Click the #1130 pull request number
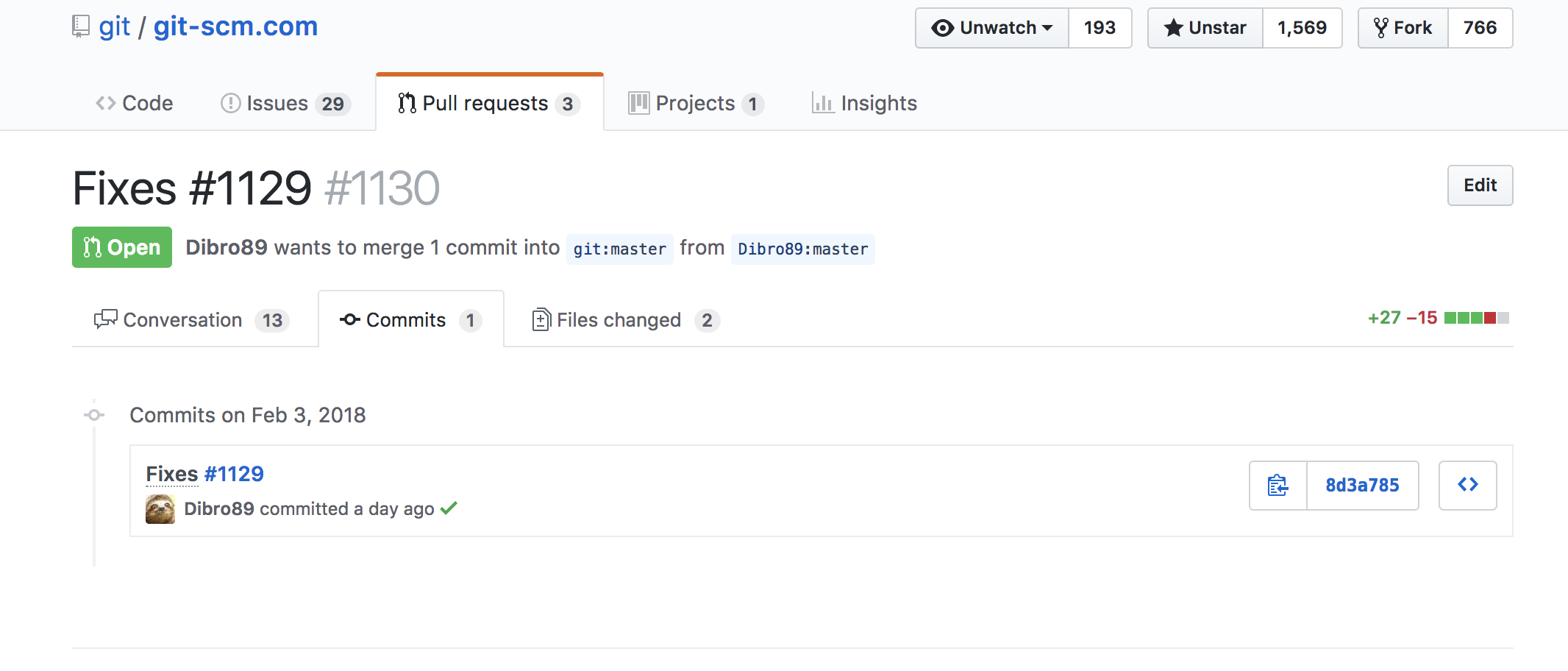 [382, 188]
